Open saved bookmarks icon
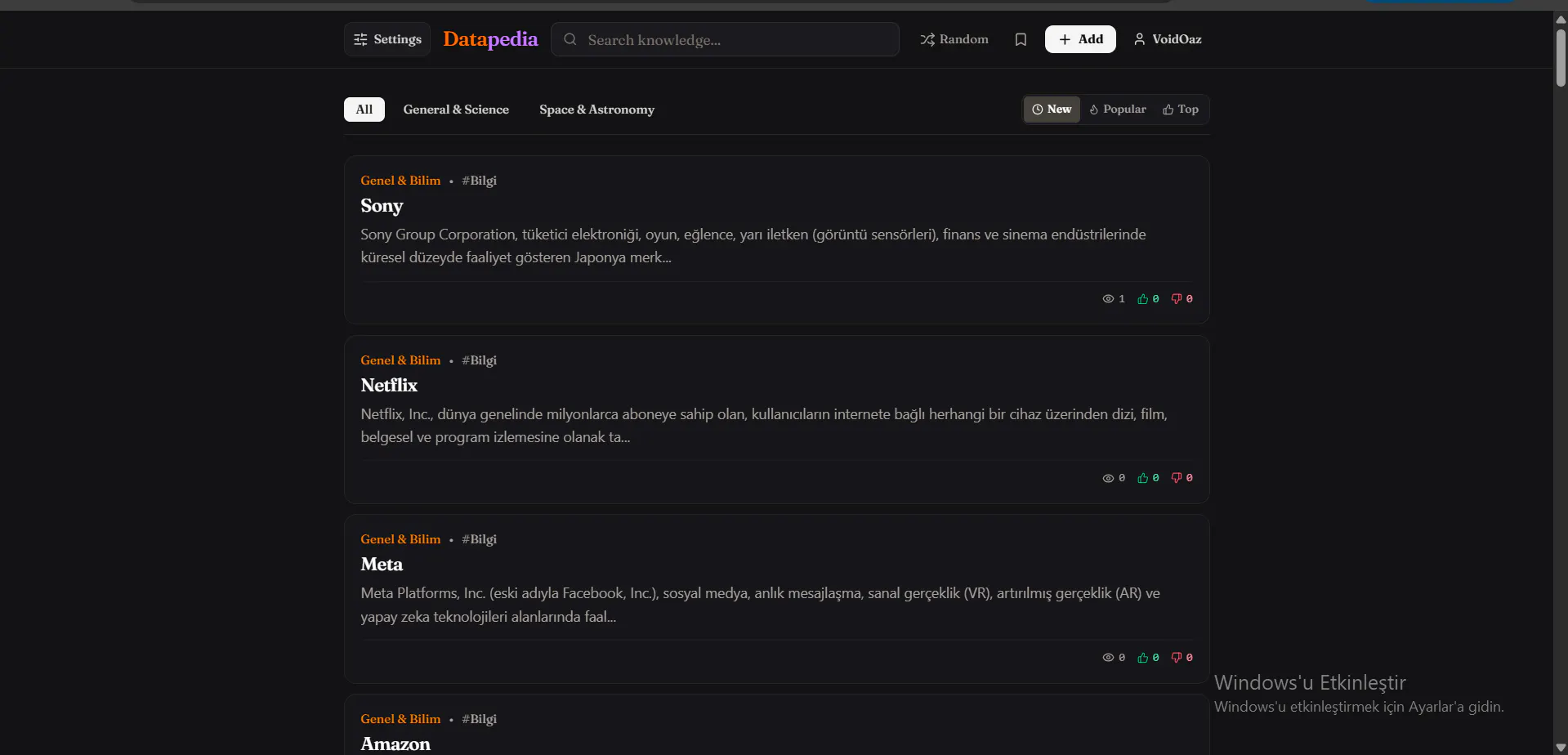Image resolution: width=1568 pixels, height=755 pixels. pyautogui.click(x=1021, y=39)
